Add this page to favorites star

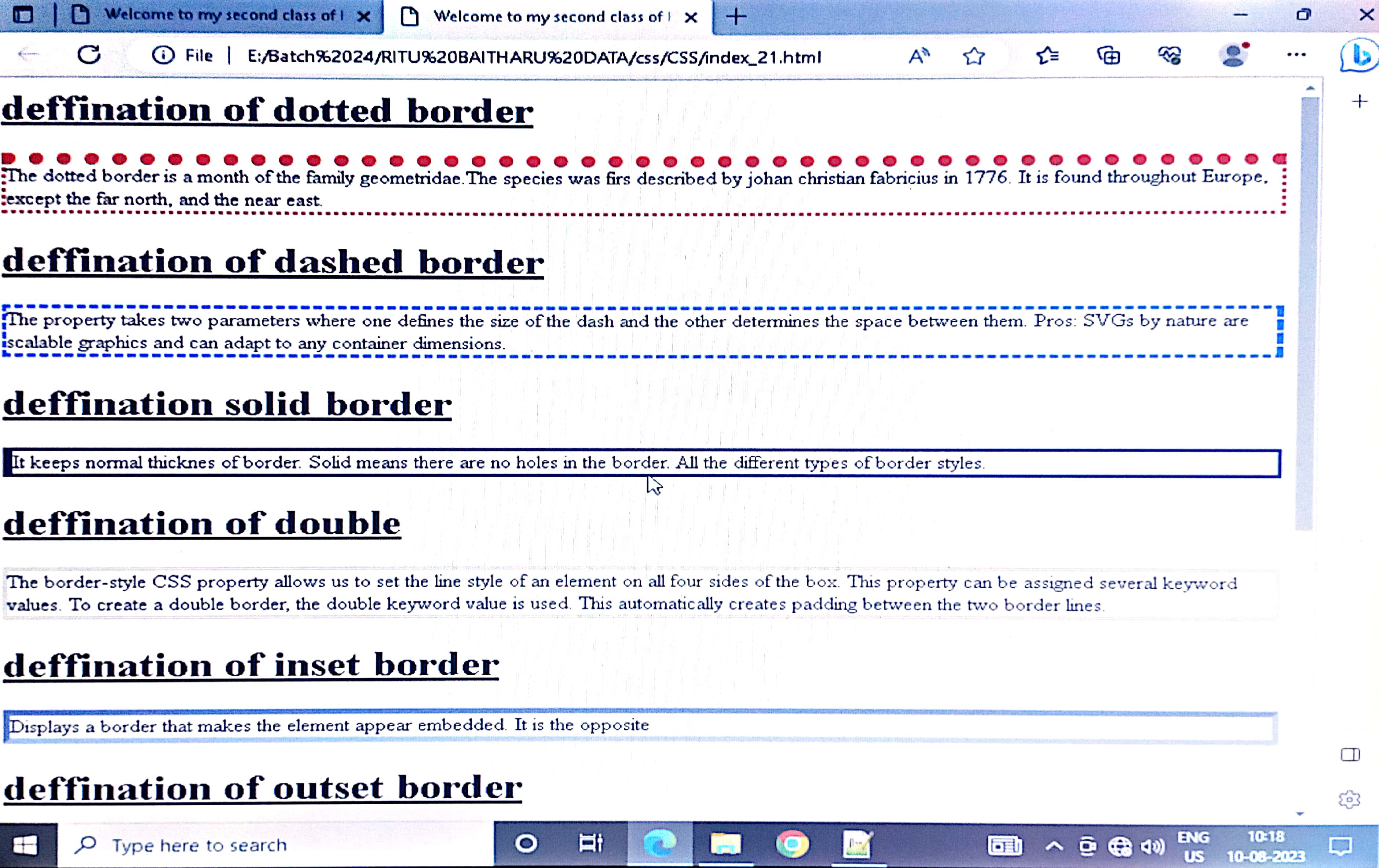973,56
